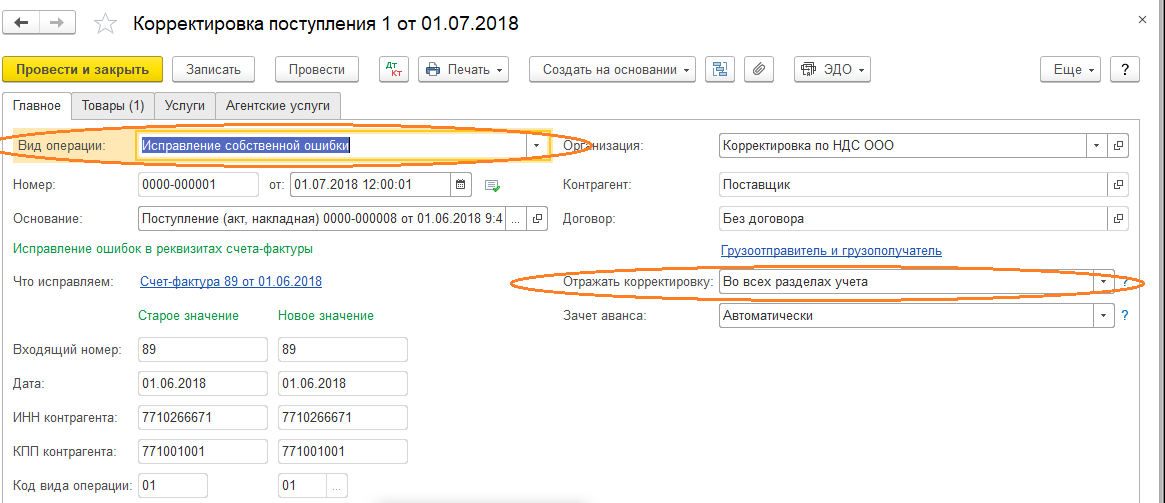Image resolution: width=1165 pixels, height=503 pixels.
Task: Click the Провести button
Action: coord(317,69)
